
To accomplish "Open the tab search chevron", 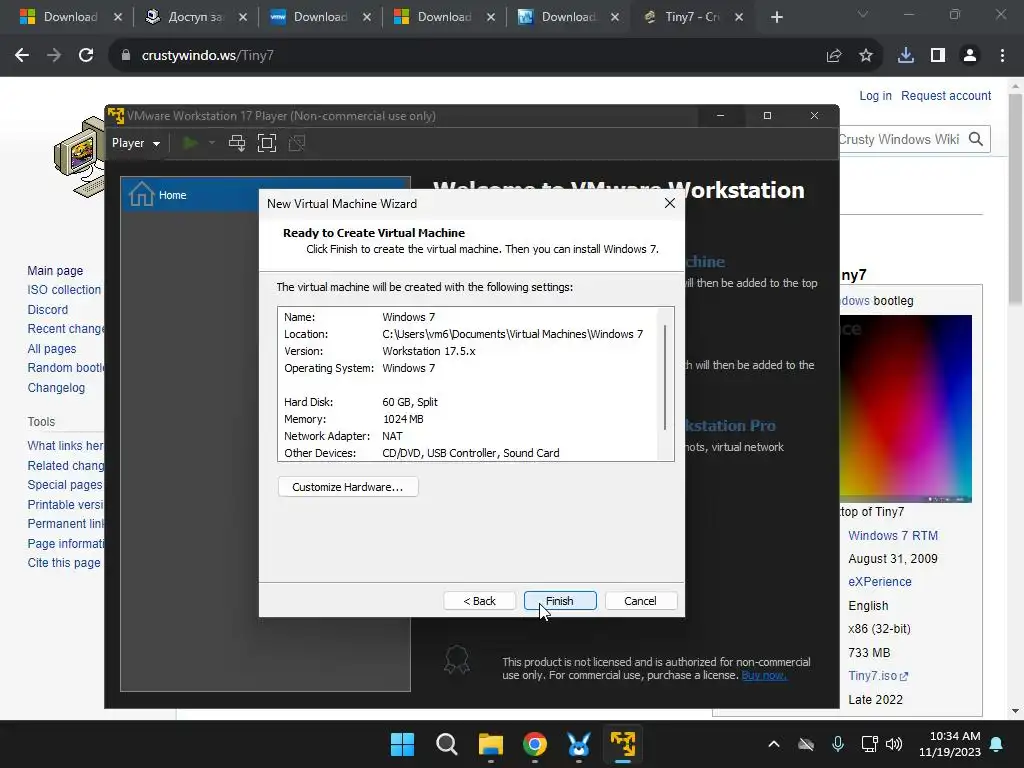I will 863,14.
